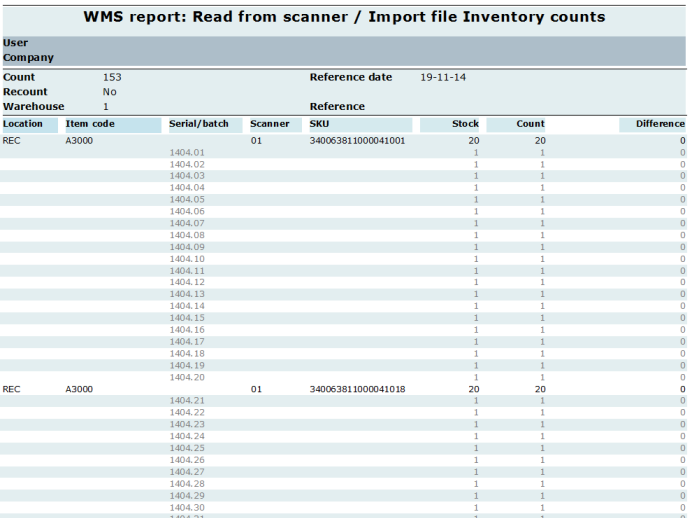The height and width of the screenshot is (518, 688).
Task: Select serial number 1404.10
Action: 187,259
